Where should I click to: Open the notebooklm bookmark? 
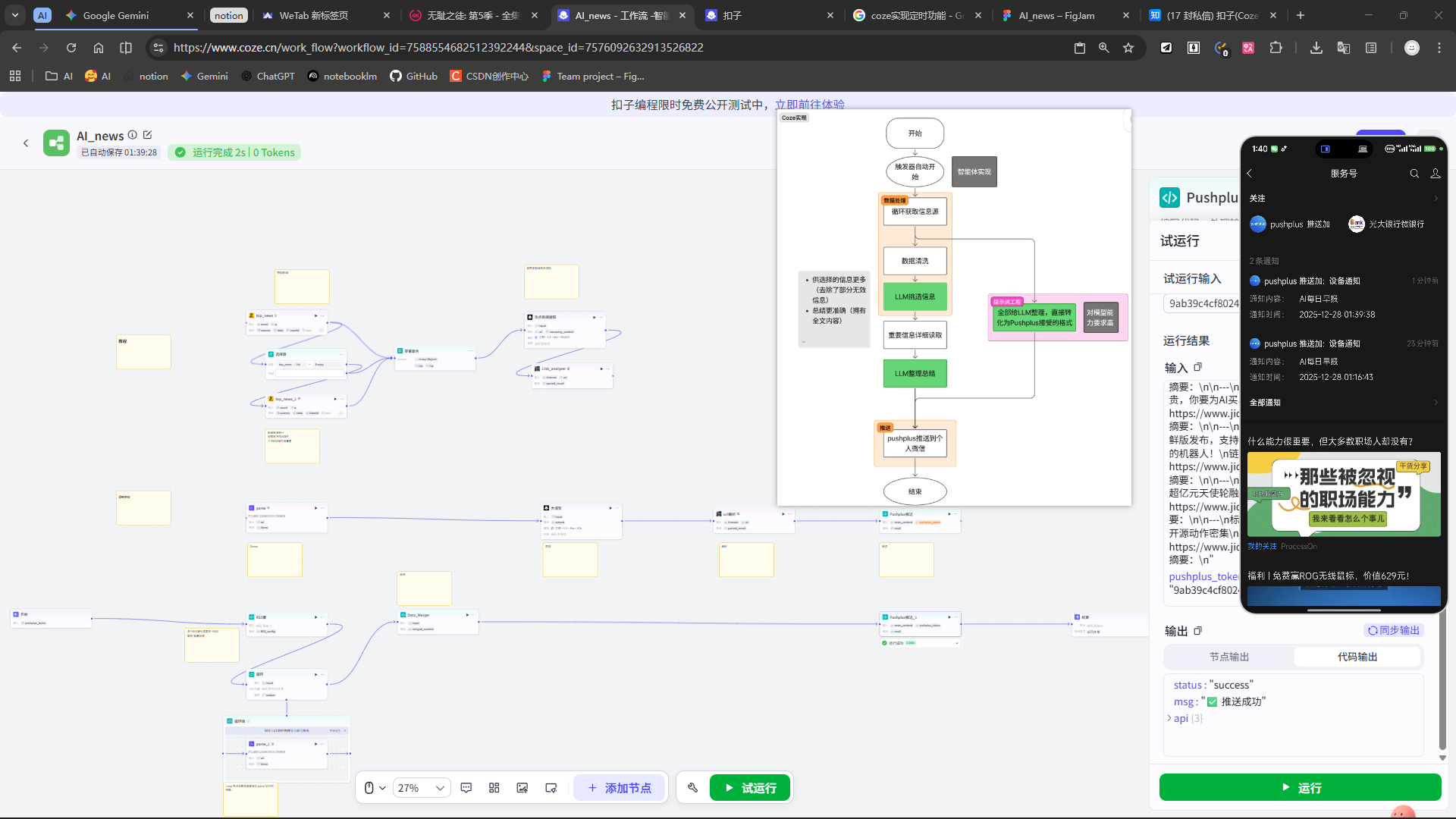point(342,76)
